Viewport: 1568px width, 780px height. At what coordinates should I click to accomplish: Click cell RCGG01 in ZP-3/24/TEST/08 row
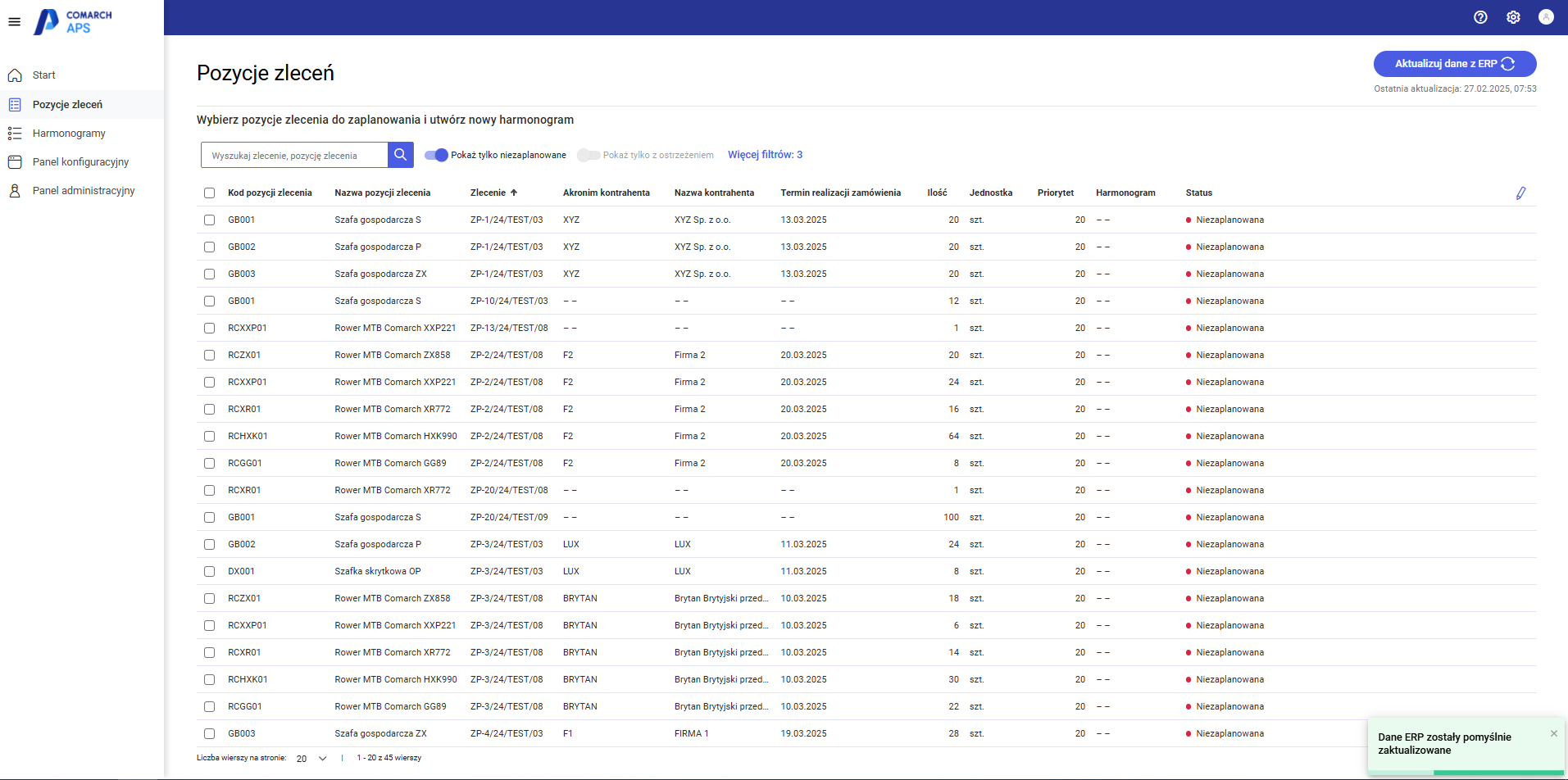245,706
